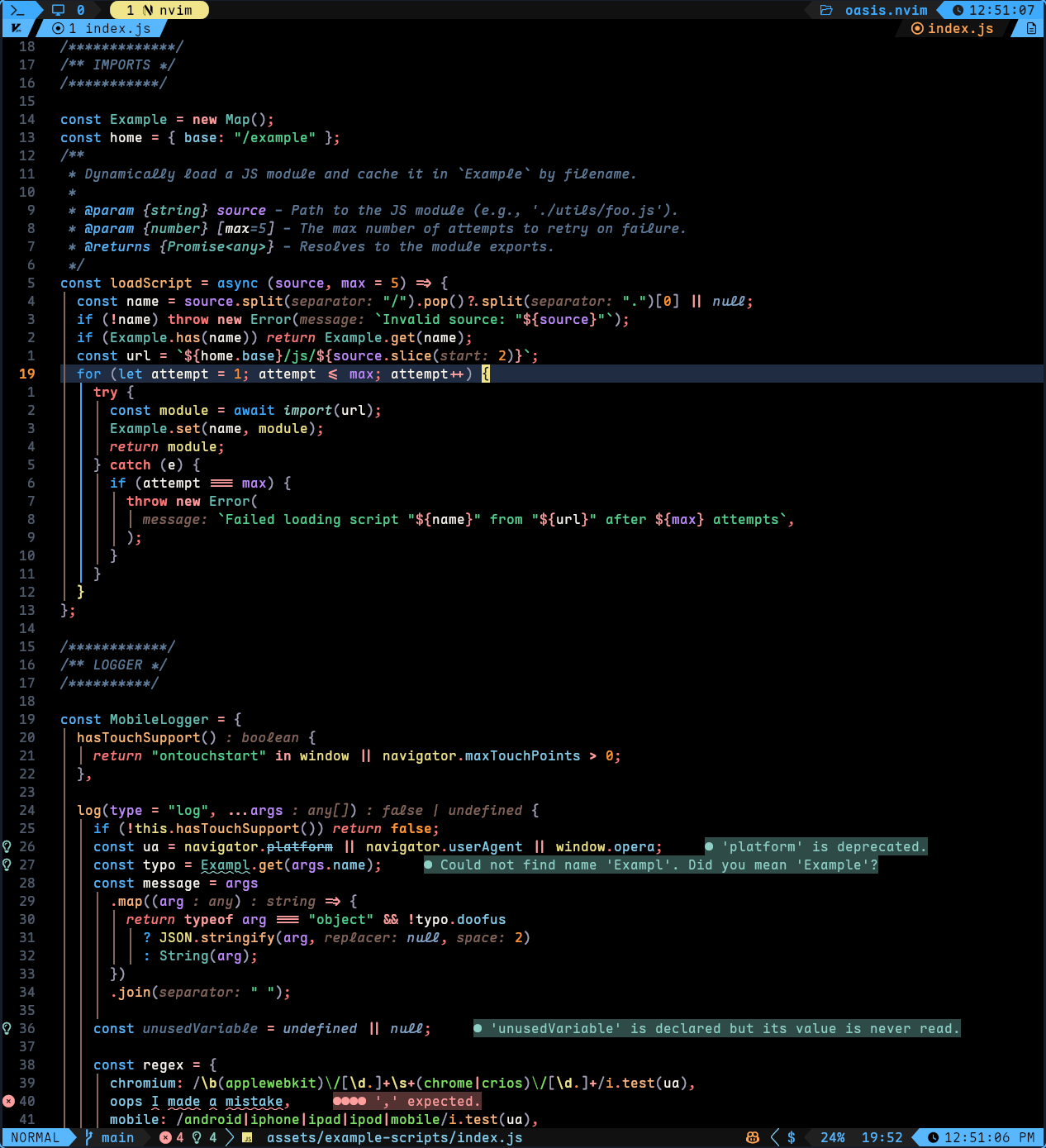
Task: Click the circle icon inside the 1 index.js tab
Action: pyautogui.click(x=58, y=28)
